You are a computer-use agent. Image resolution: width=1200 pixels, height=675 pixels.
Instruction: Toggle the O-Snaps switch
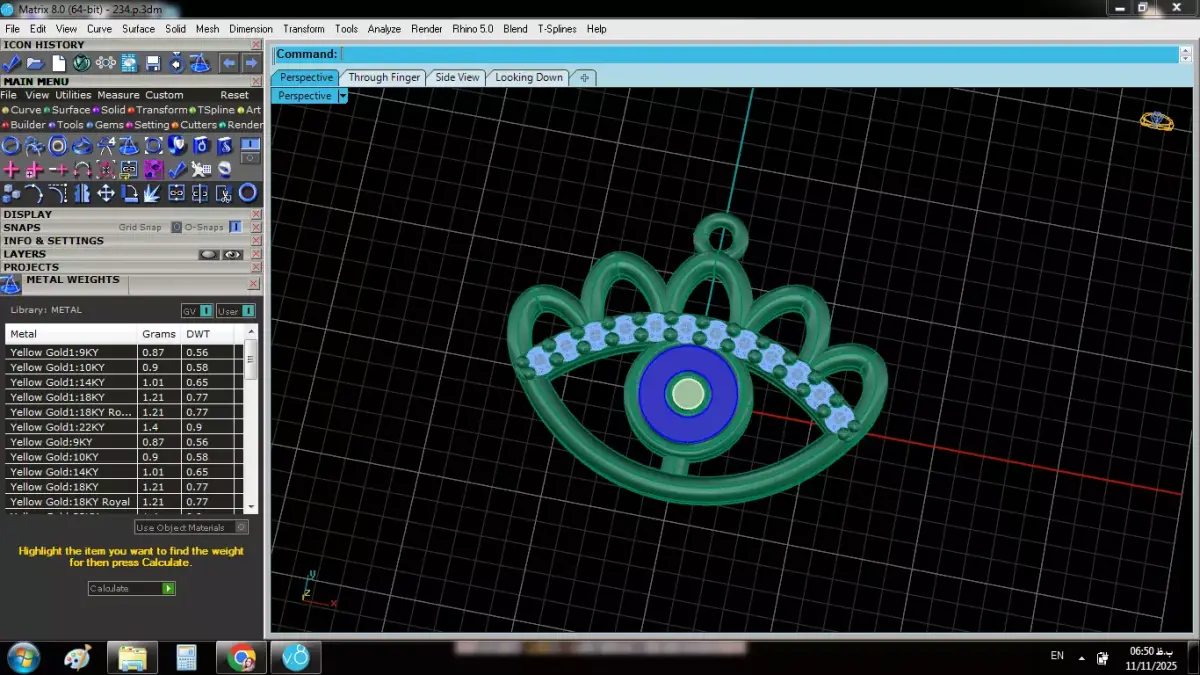pos(235,227)
